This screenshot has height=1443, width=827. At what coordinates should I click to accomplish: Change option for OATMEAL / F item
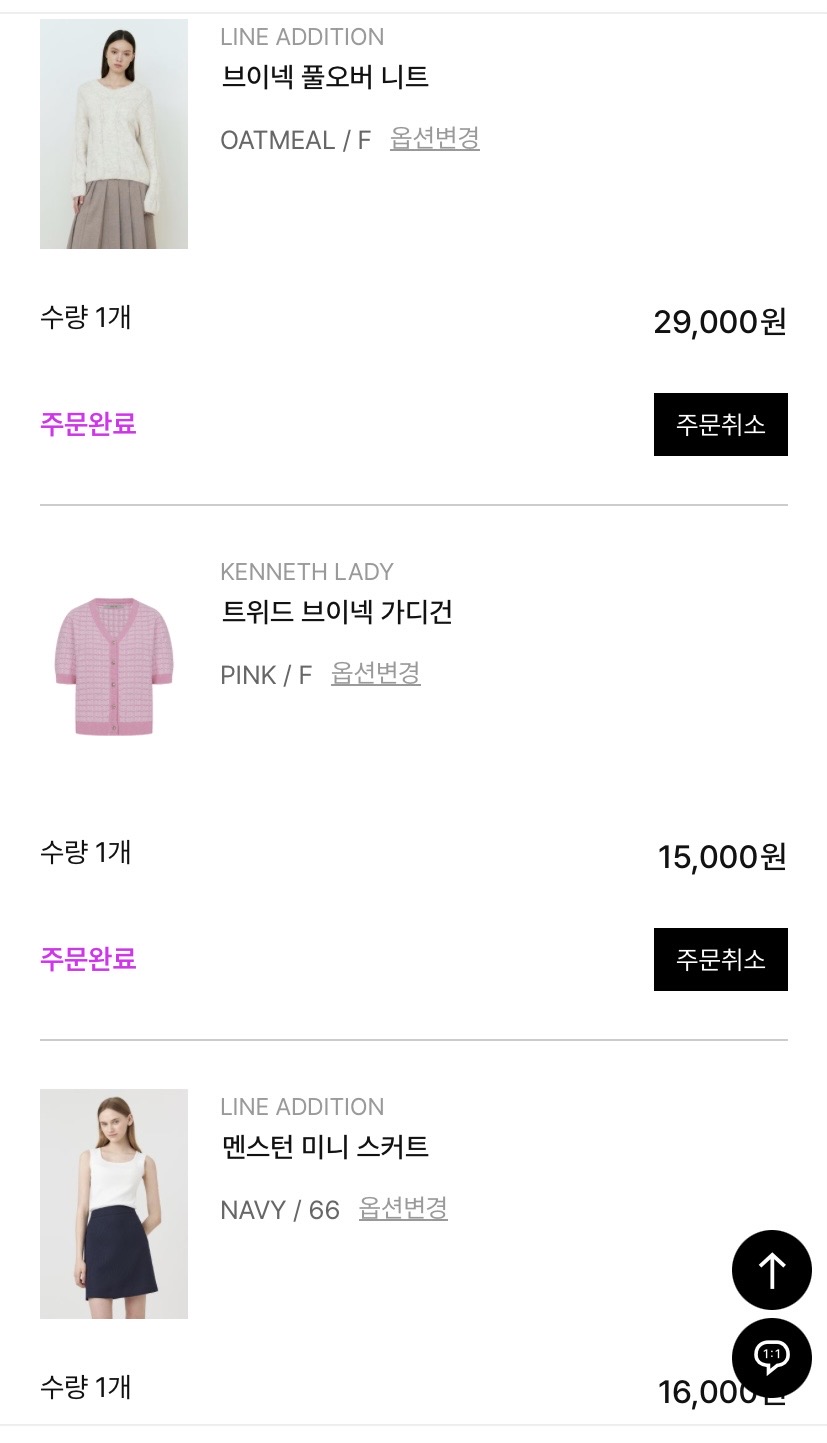(434, 138)
